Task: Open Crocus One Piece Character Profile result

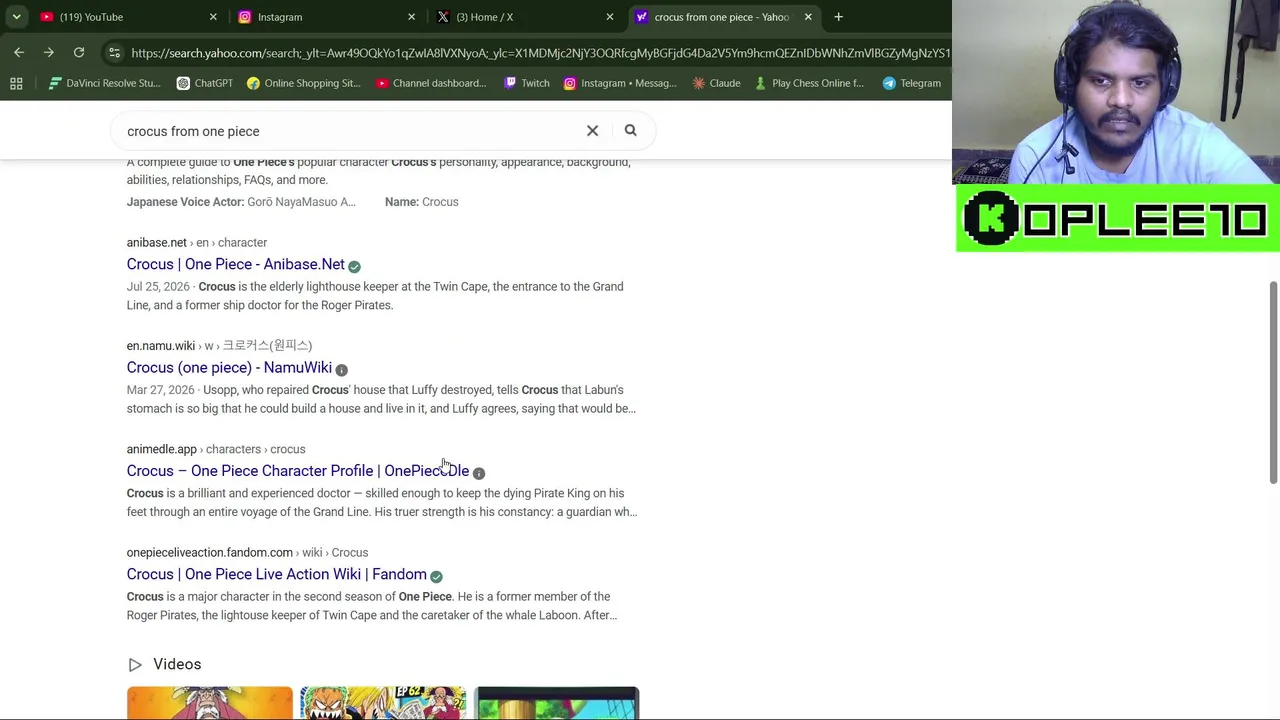Action: pos(298,471)
